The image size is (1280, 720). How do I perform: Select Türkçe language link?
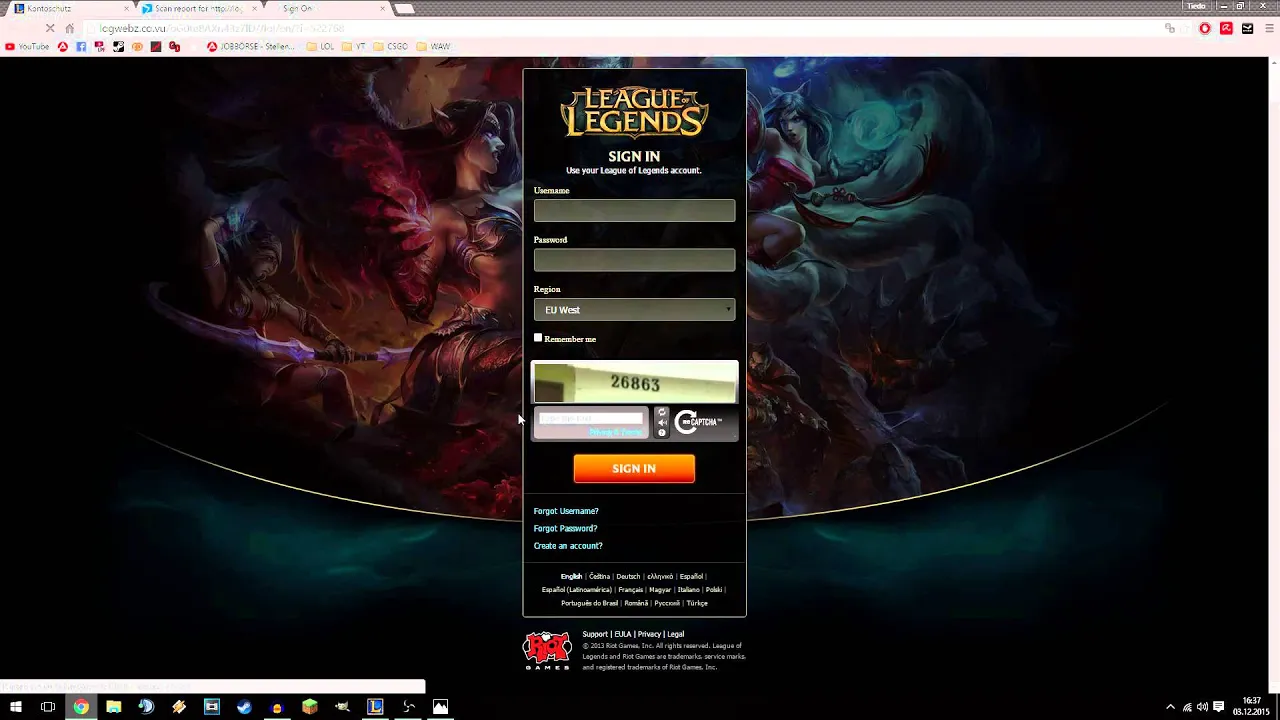(697, 603)
